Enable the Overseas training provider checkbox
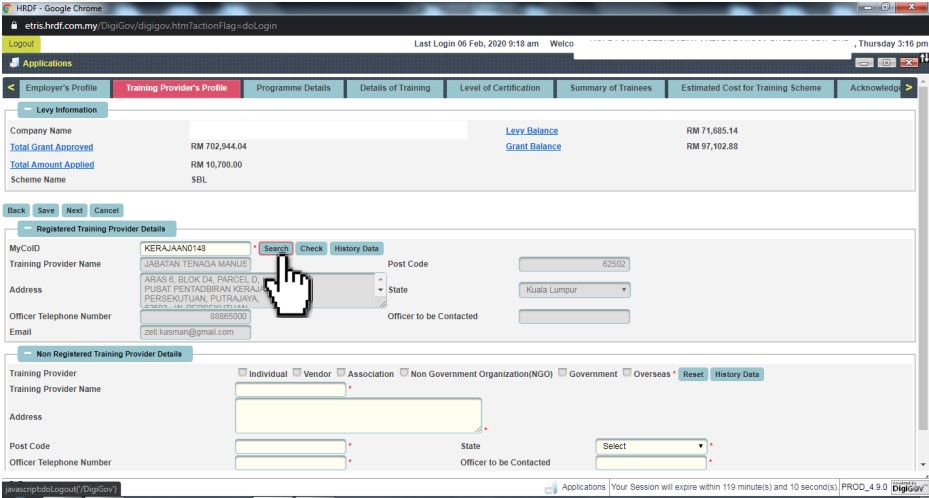 click(x=627, y=373)
